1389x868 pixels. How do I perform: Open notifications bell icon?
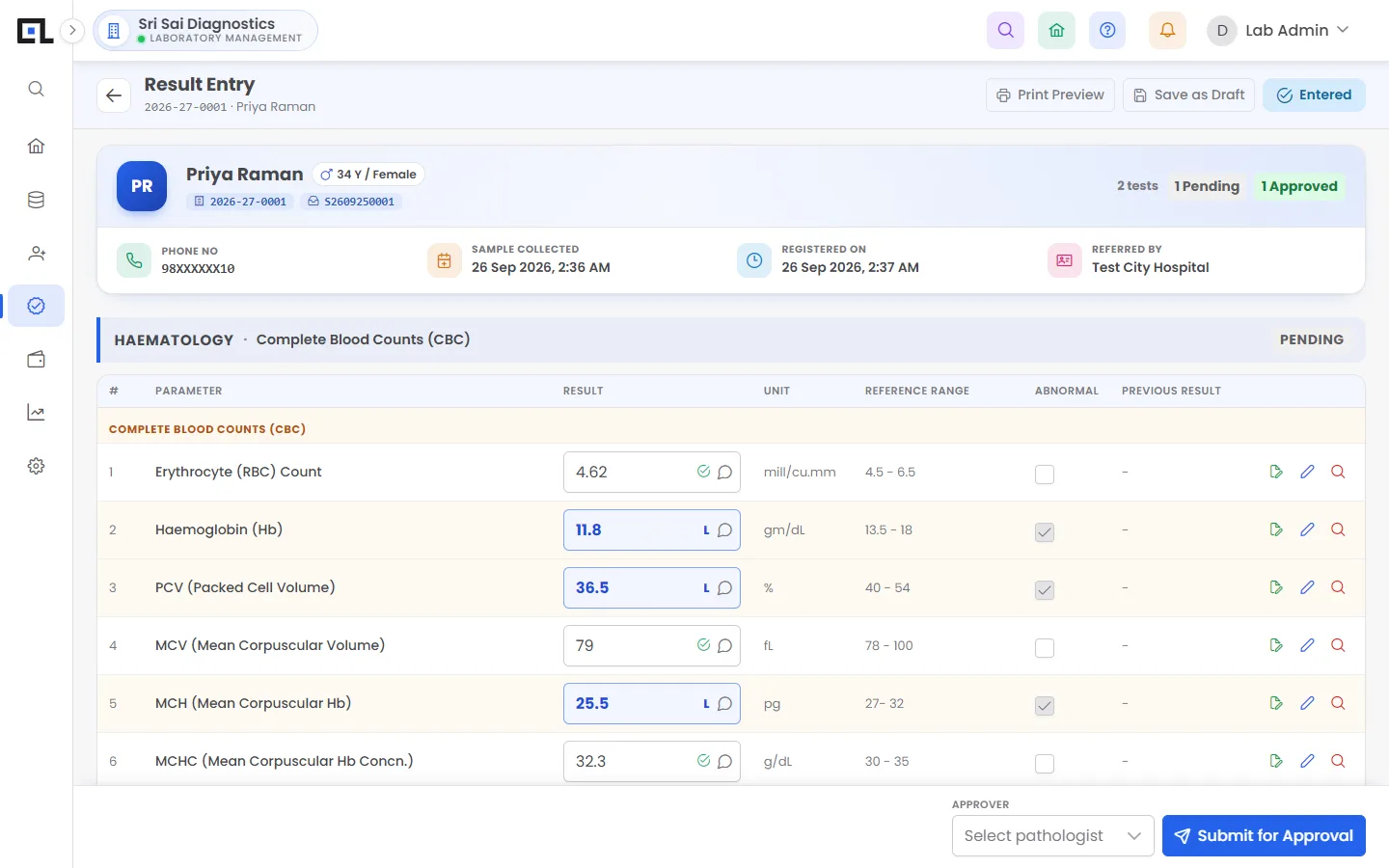click(x=1167, y=30)
